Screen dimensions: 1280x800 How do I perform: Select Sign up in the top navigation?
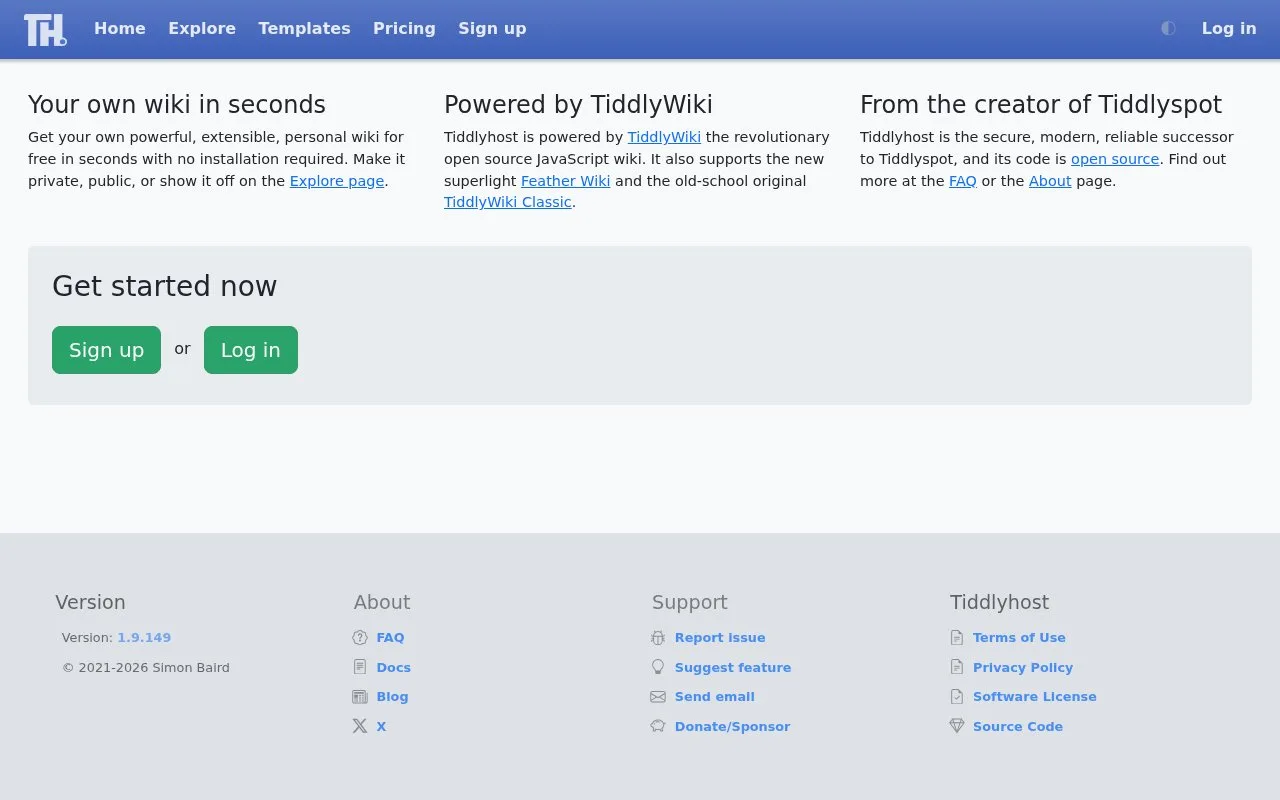click(492, 29)
